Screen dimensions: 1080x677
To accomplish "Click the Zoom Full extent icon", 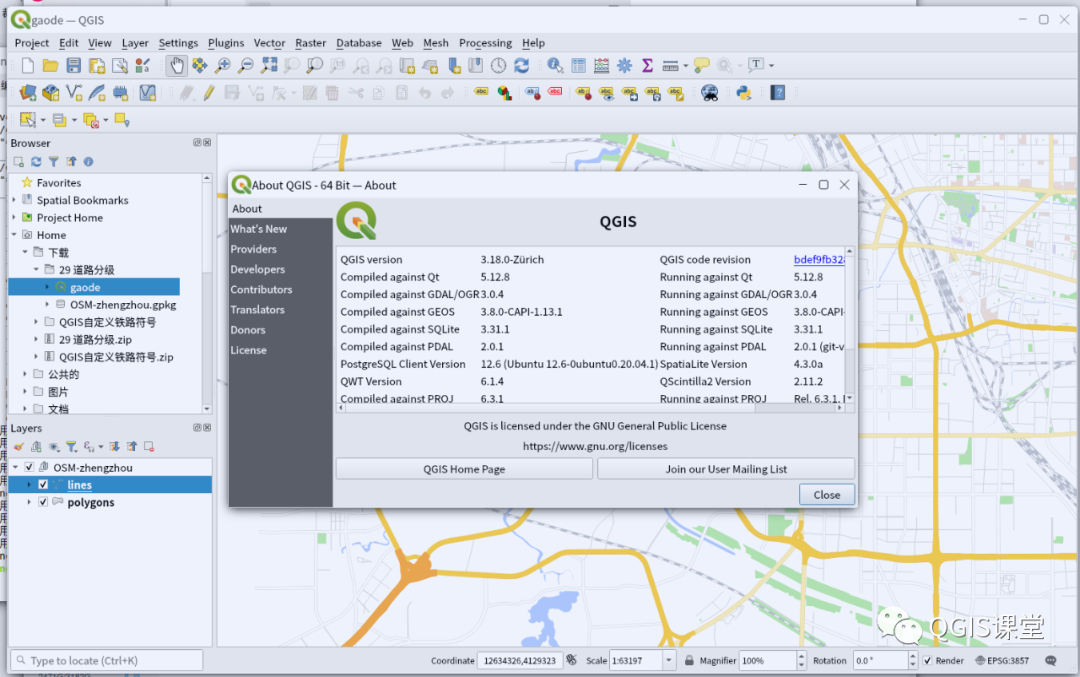I will tap(269, 65).
